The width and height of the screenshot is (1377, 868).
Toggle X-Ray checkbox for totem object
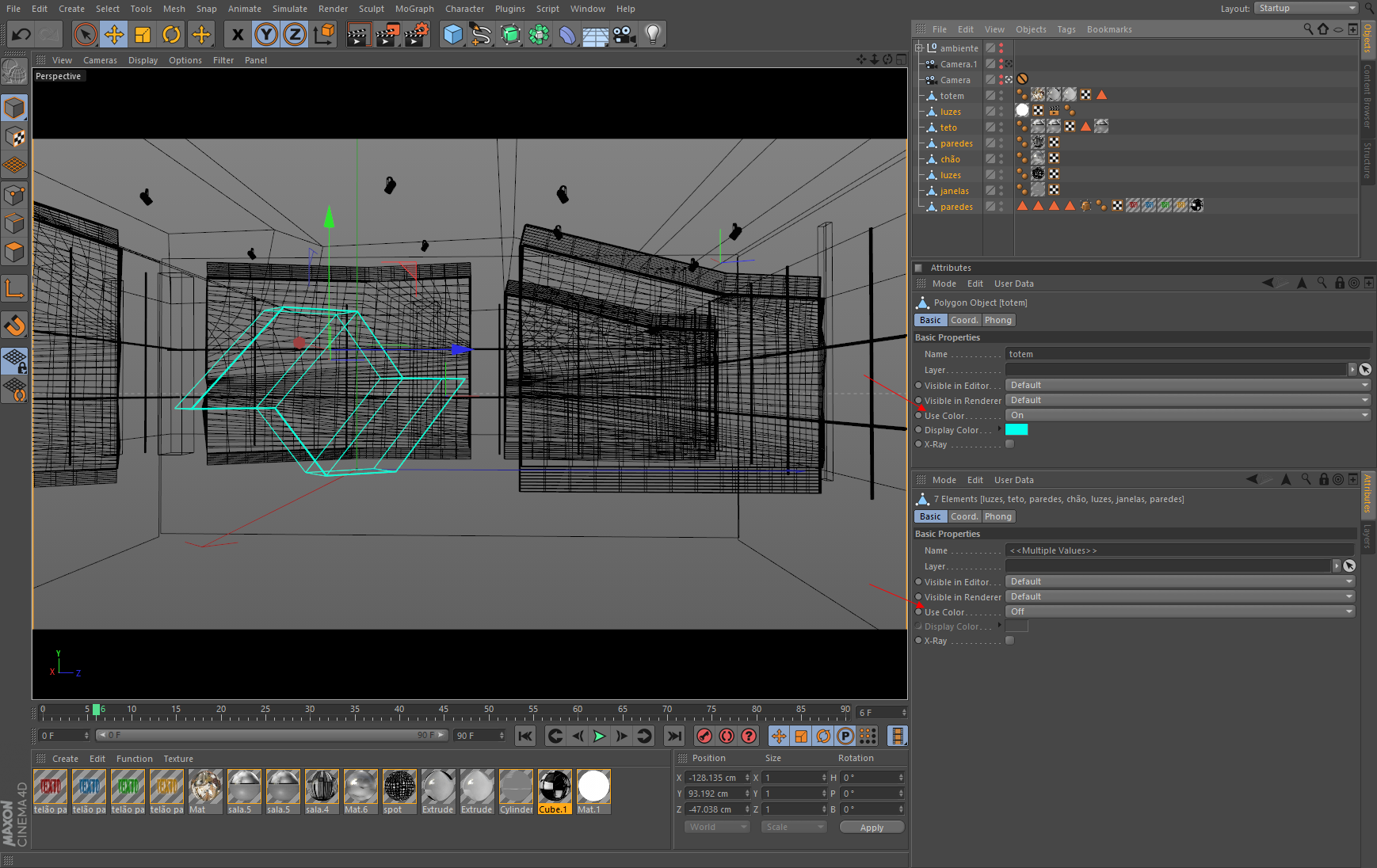pyautogui.click(x=1009, y=444)
